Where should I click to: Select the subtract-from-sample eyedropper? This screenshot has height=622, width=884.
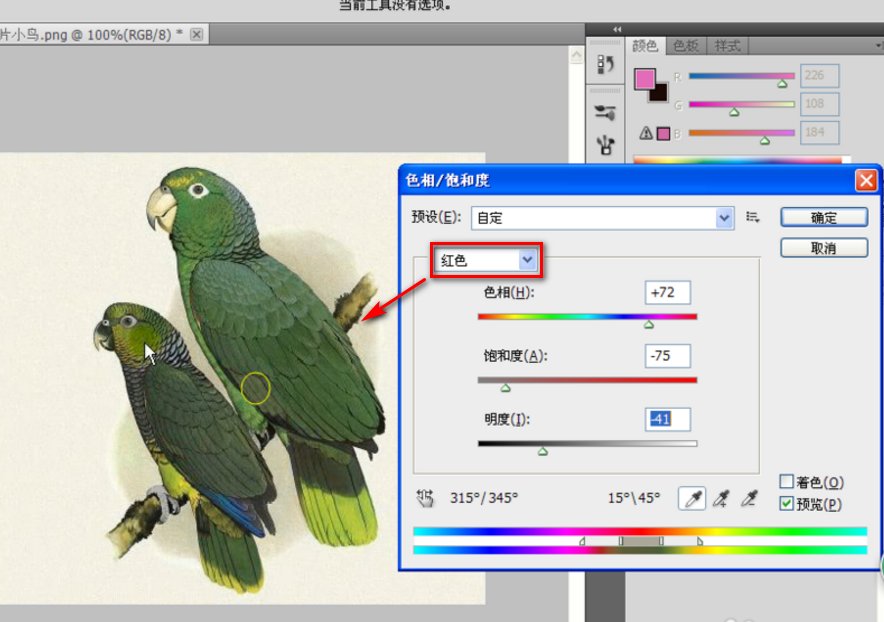748,499
